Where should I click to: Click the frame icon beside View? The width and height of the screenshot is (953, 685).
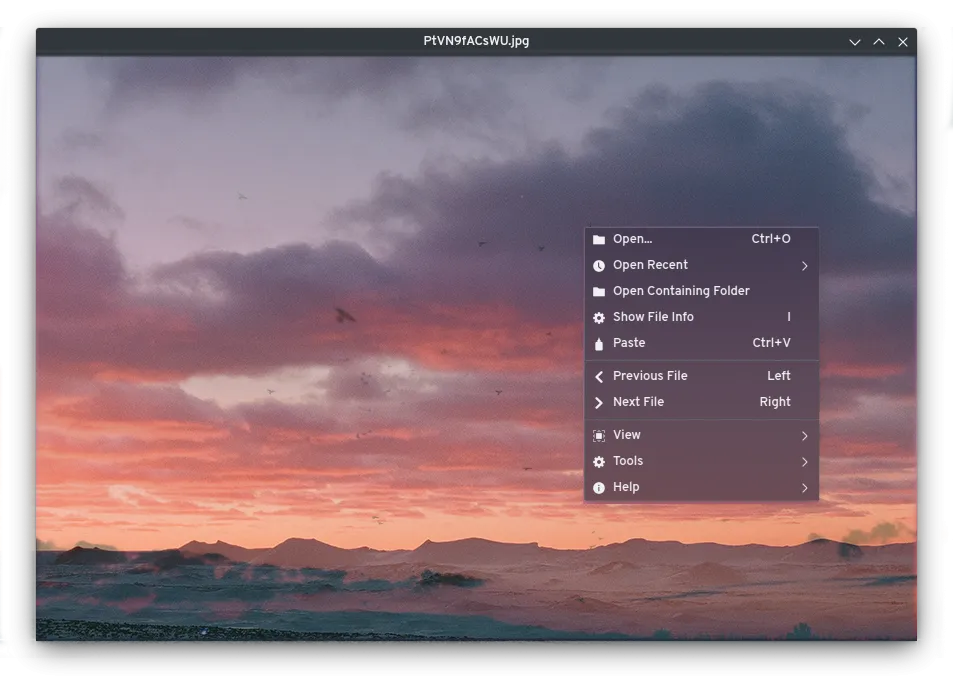(x=599, y=436)
